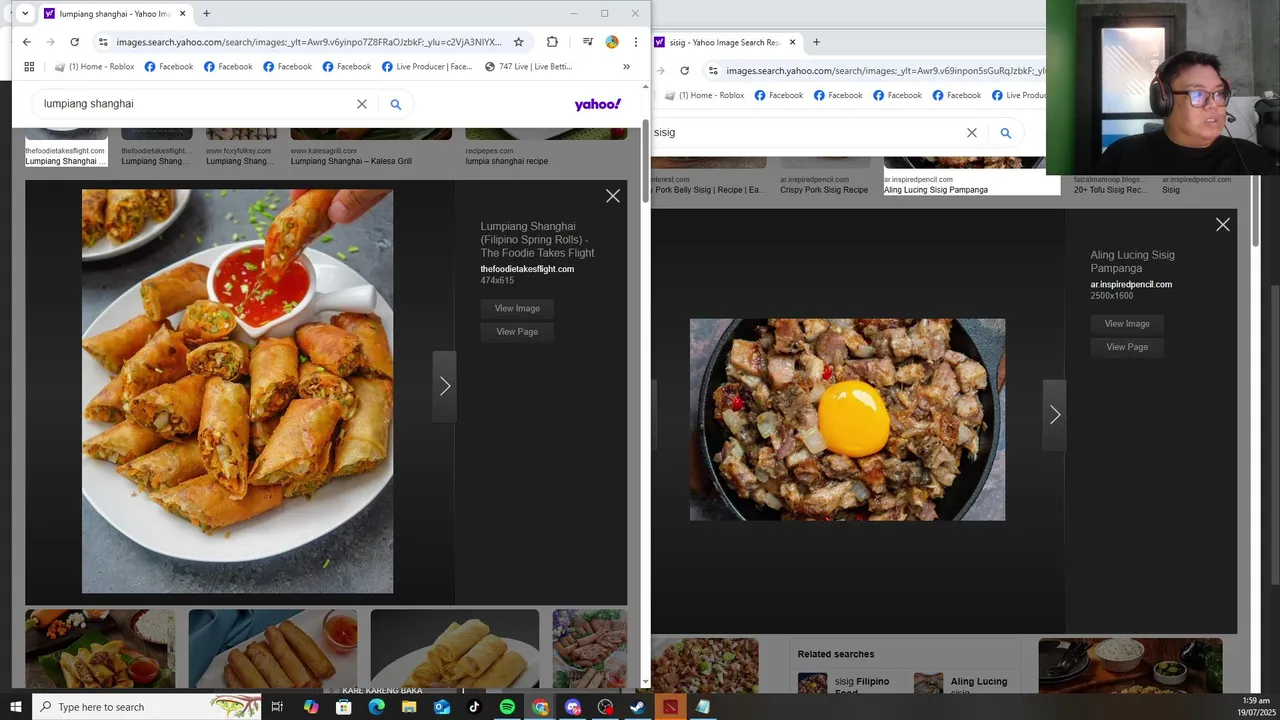Open 747 Live bookmark
Screen dimensions: 1280x720
528,67
